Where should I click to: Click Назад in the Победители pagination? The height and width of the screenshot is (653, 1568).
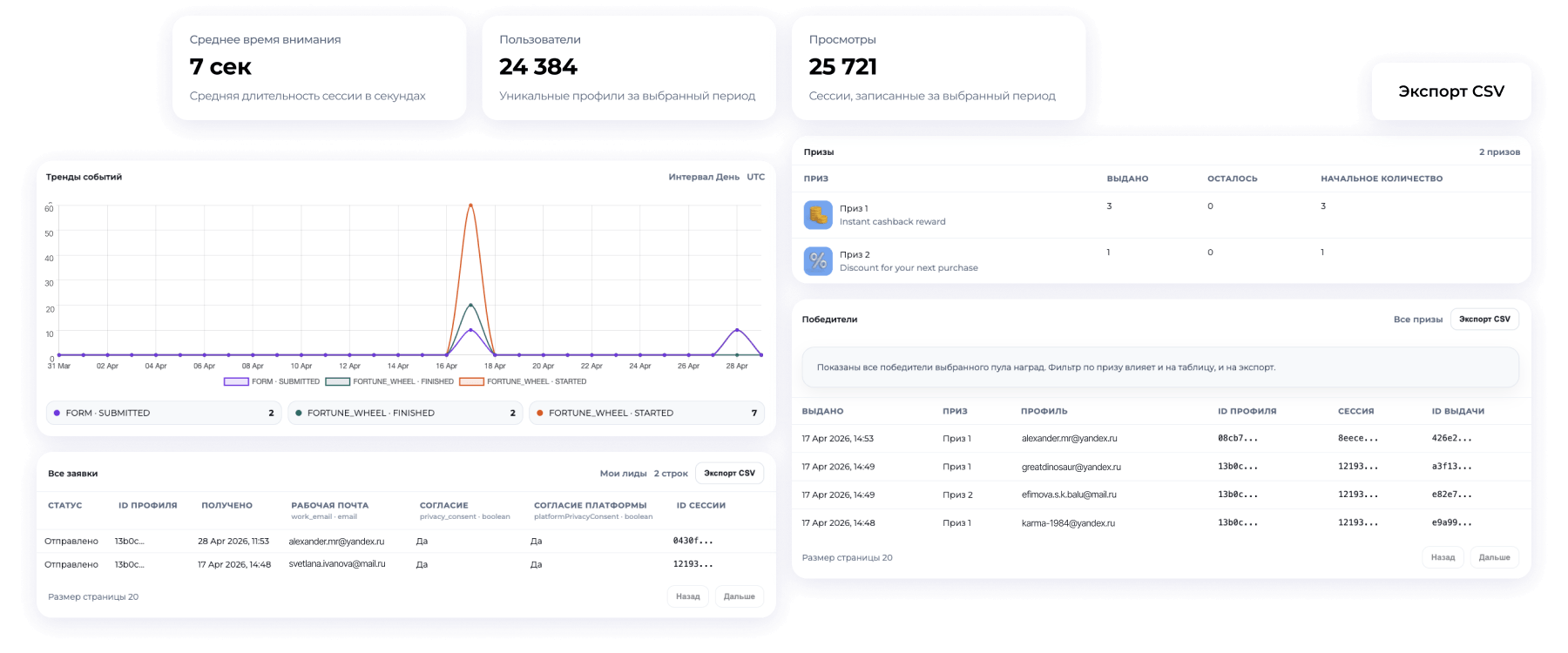pos(1443,557)
